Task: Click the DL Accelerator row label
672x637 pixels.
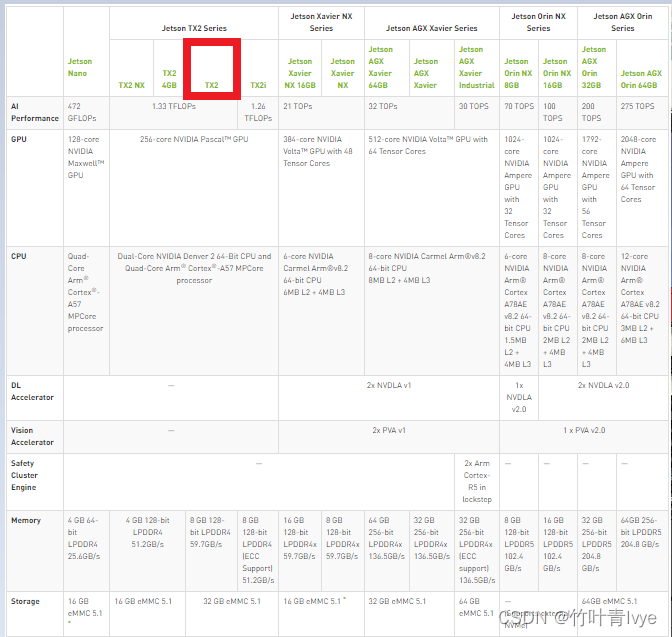Action: tap(33, 391)
